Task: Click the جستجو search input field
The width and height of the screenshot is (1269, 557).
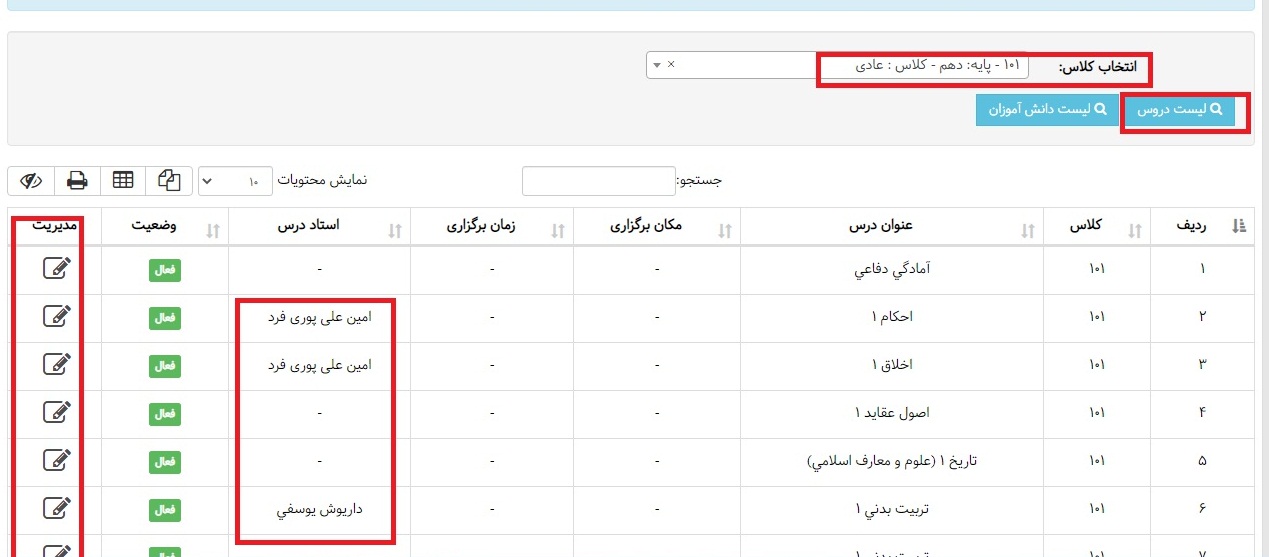Action: [x=599, y=181]
